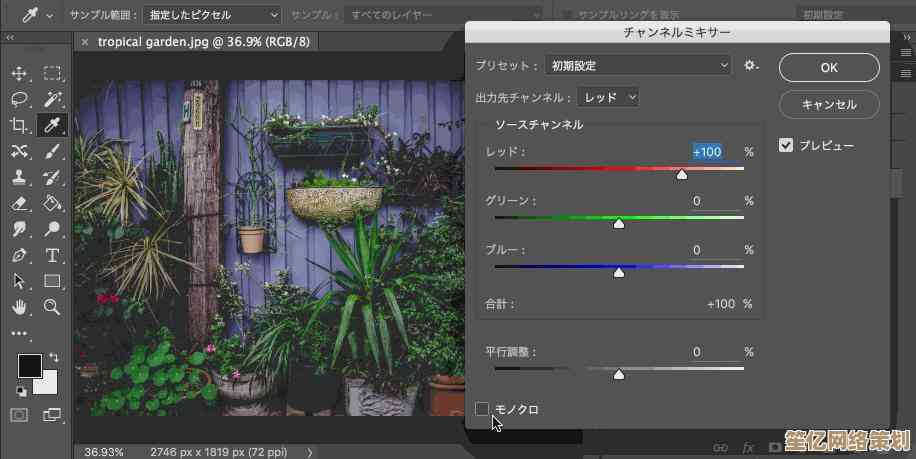Viewport: 916px width, 459px height.
Task: Choose the Type tool
Action: click(52, 255)
